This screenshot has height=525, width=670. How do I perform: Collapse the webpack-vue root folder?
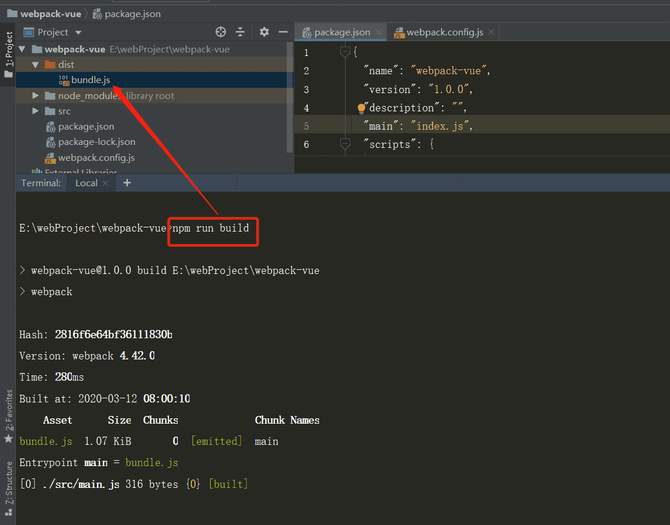click(x=22, y=50)
